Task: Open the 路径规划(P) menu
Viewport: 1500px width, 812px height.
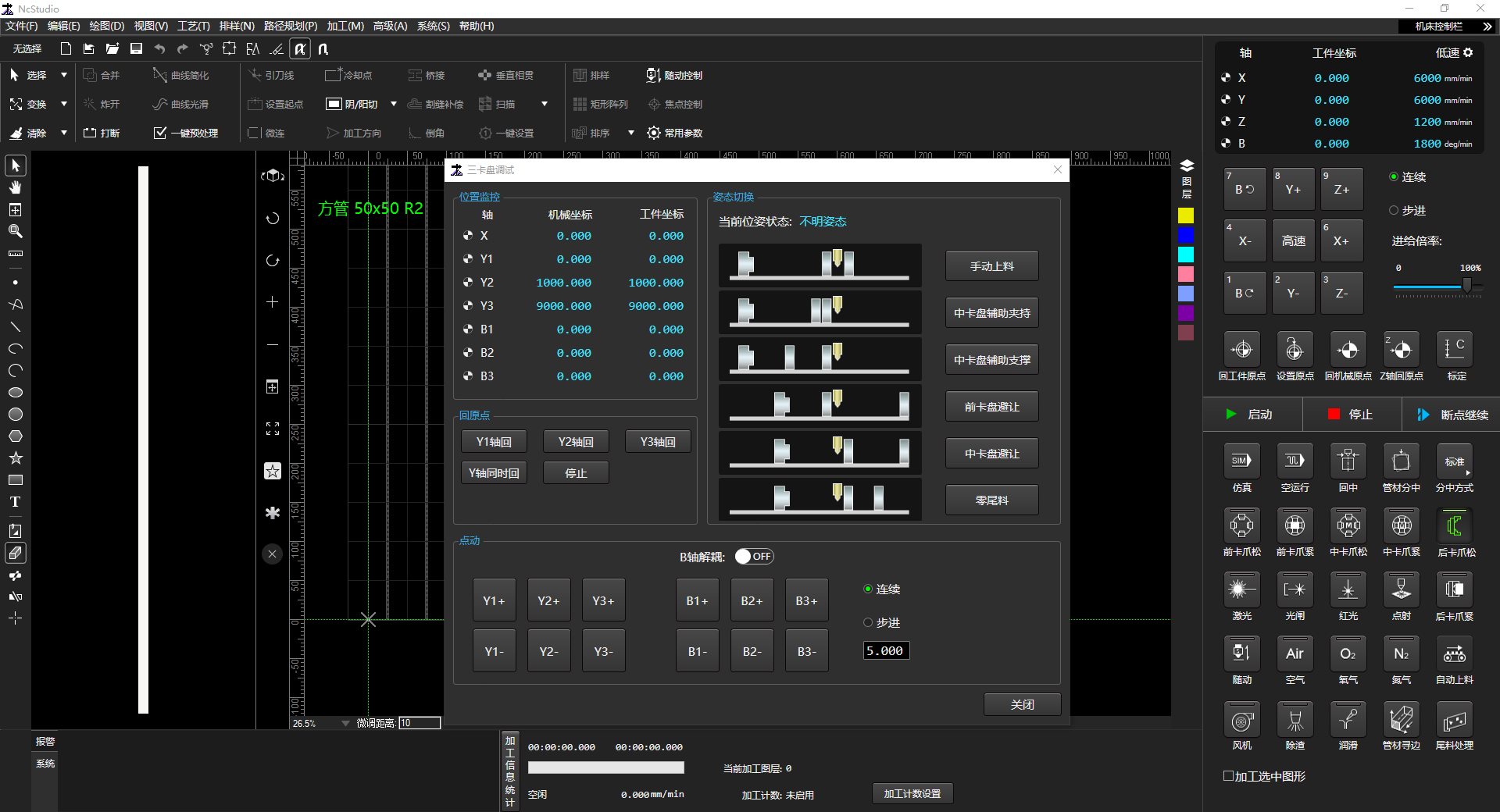Action: 290,26
